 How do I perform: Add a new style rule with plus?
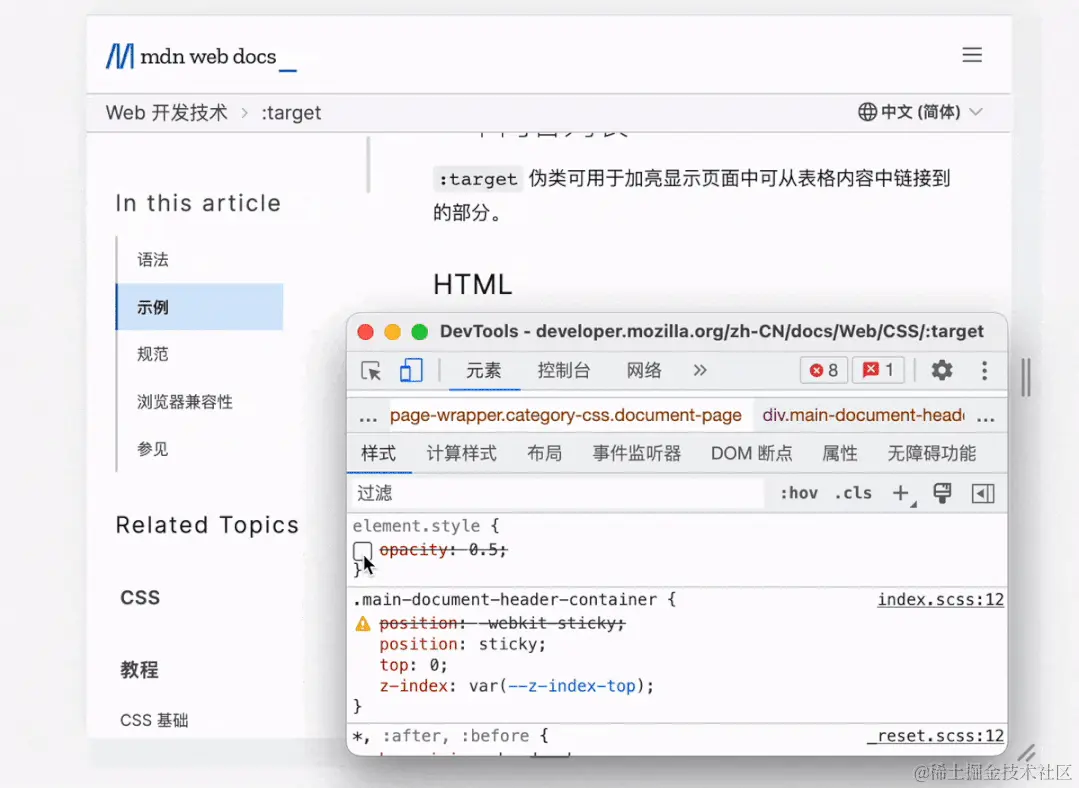(901, 493)
